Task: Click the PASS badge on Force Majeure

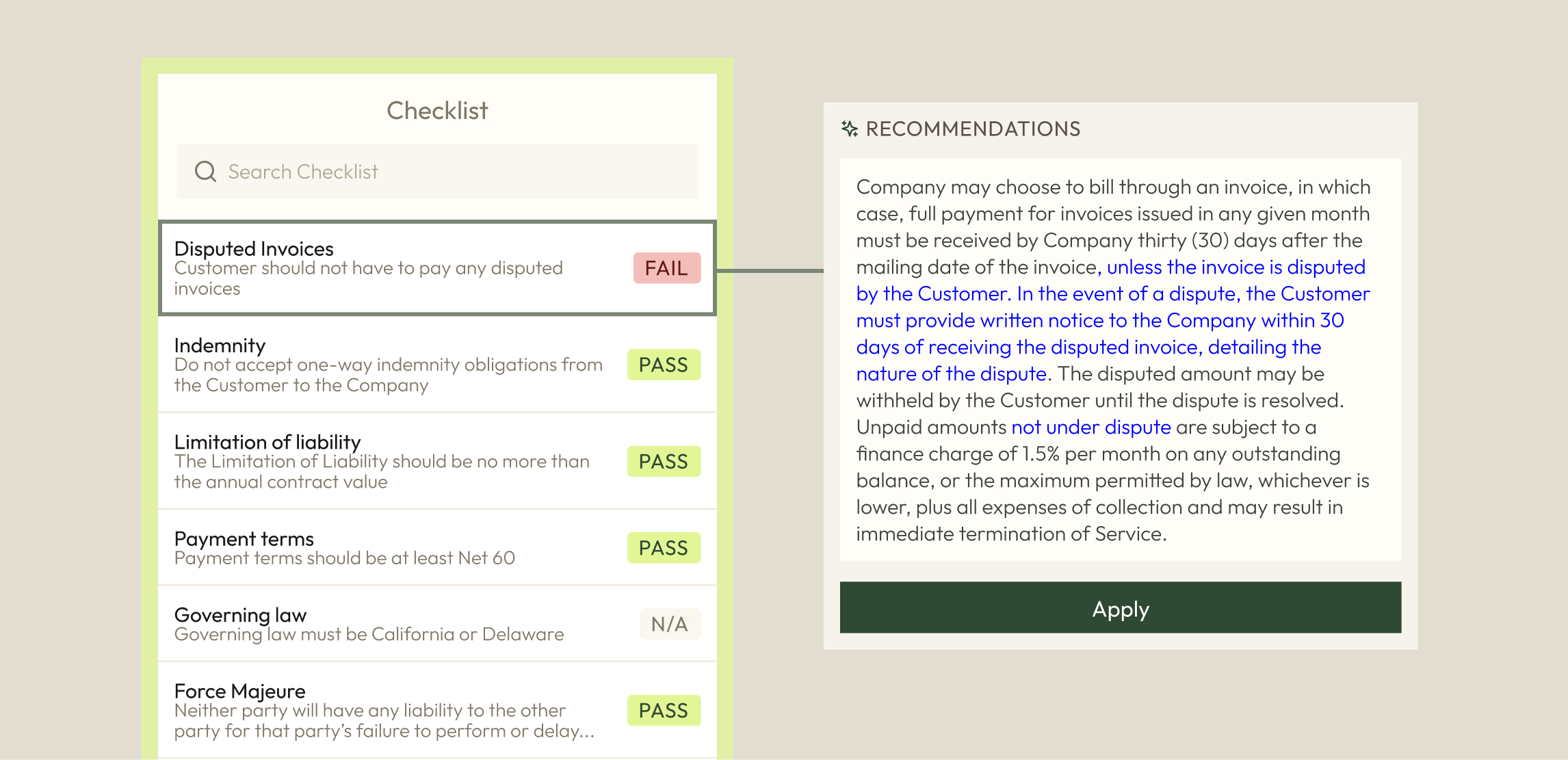Action: pos(664,711)
